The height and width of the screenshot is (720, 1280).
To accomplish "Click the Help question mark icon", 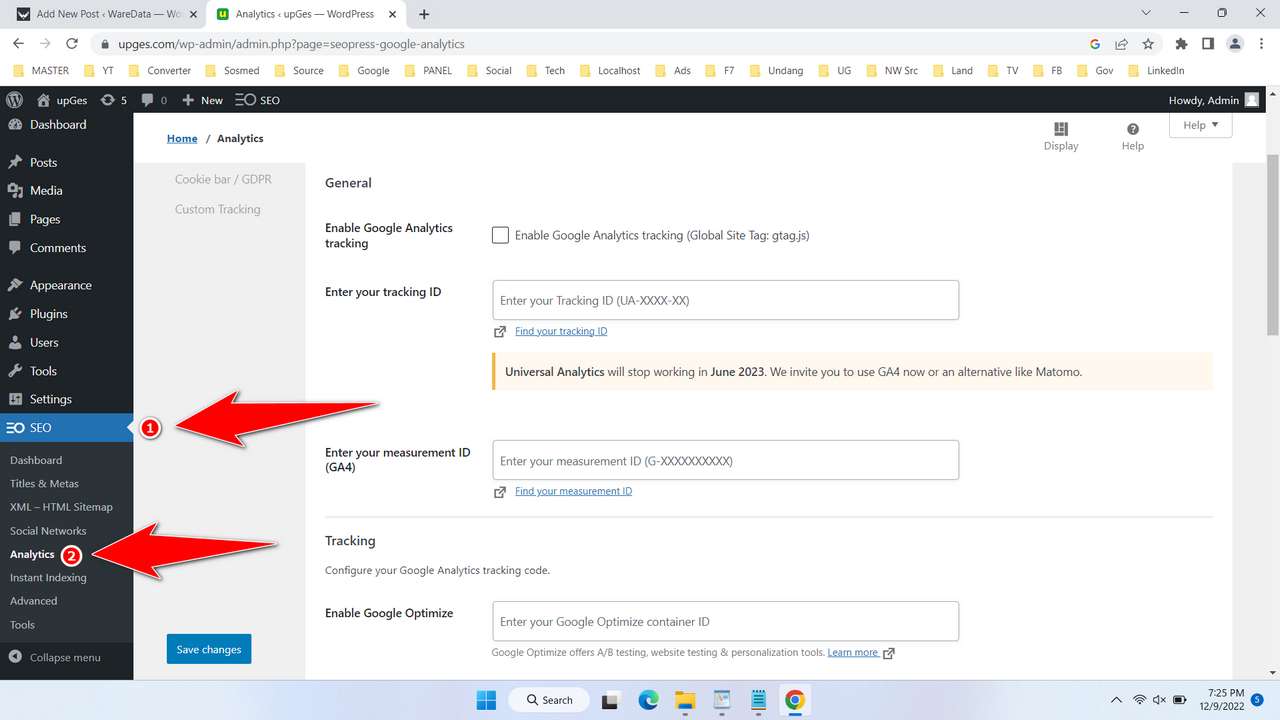I will (1132, 130).
